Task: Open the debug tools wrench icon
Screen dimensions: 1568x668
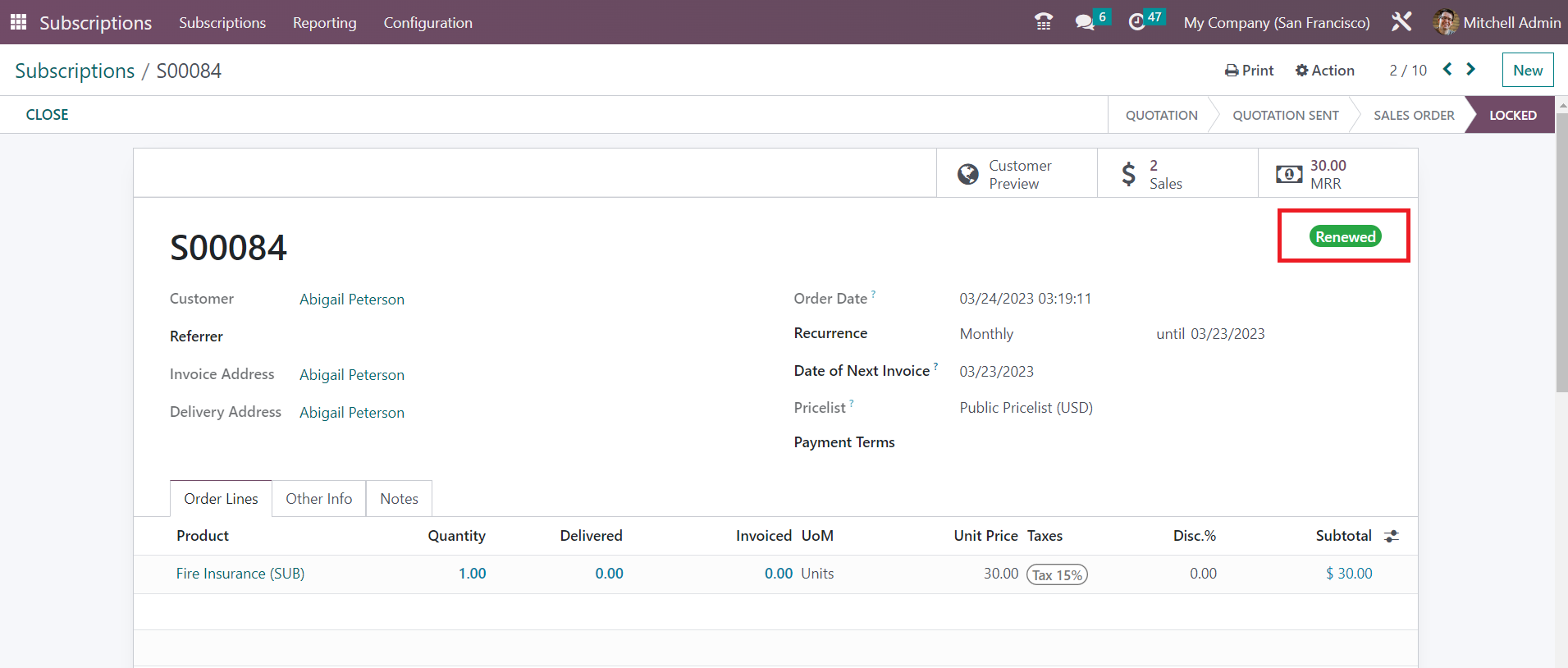Action: (x=1401, y=22)
